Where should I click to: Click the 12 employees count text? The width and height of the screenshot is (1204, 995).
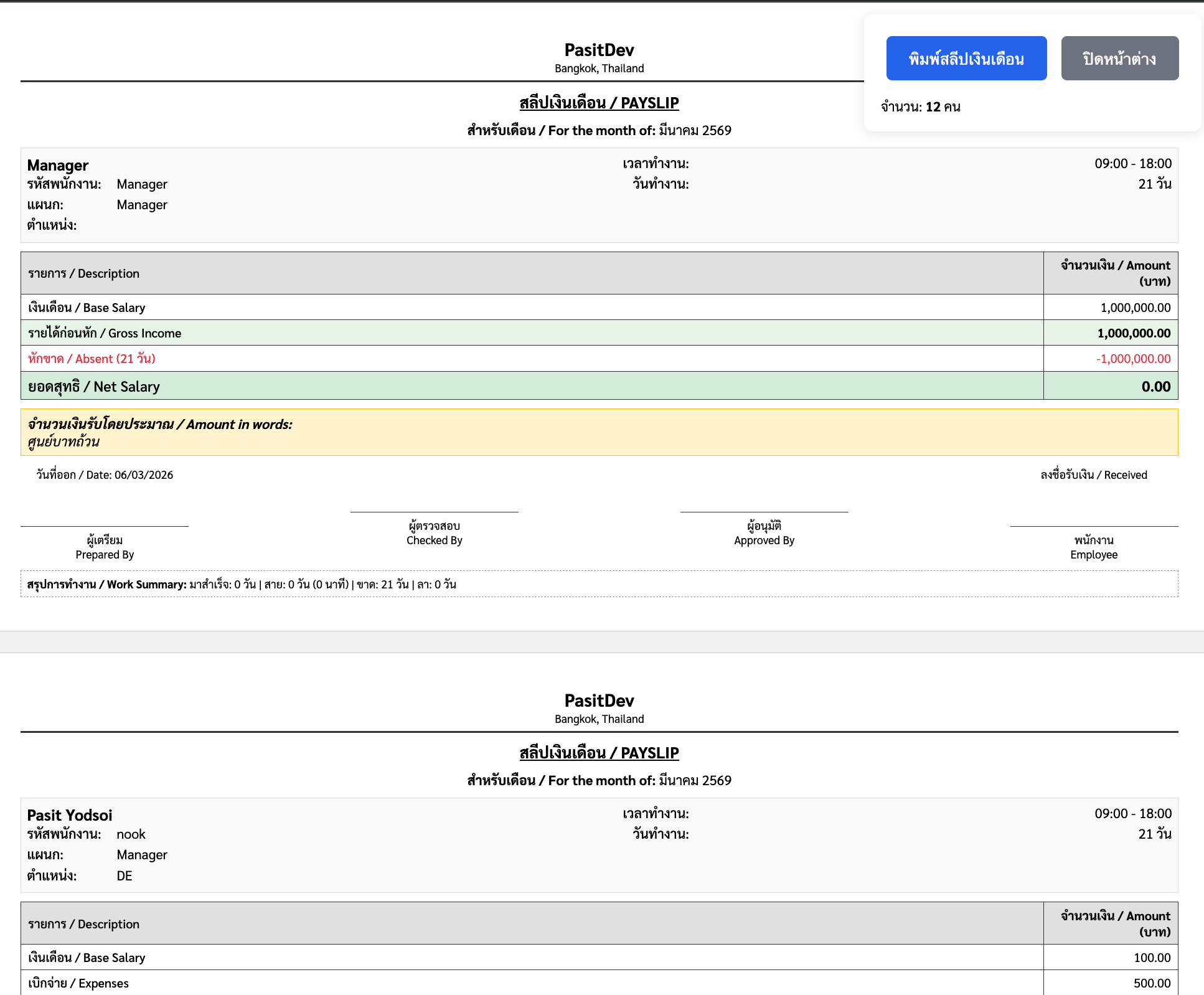920,107
